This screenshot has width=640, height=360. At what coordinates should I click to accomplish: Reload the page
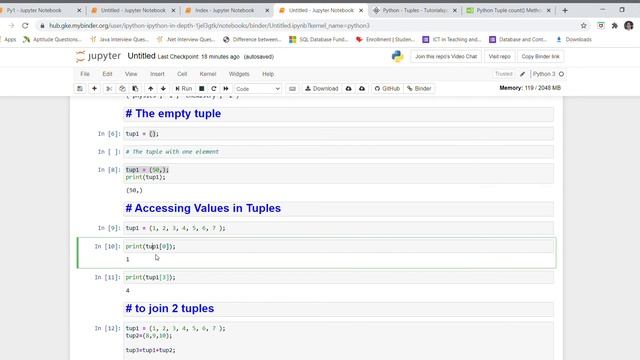(25, 26)
